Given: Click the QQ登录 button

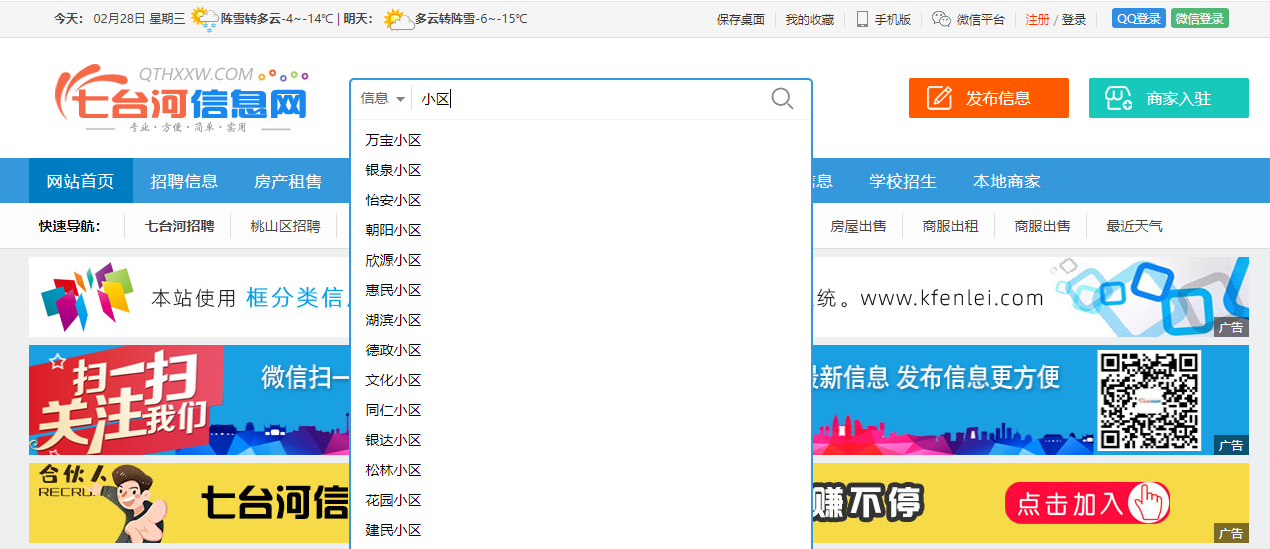Looking at the screenshot, I should (1138, 19).
